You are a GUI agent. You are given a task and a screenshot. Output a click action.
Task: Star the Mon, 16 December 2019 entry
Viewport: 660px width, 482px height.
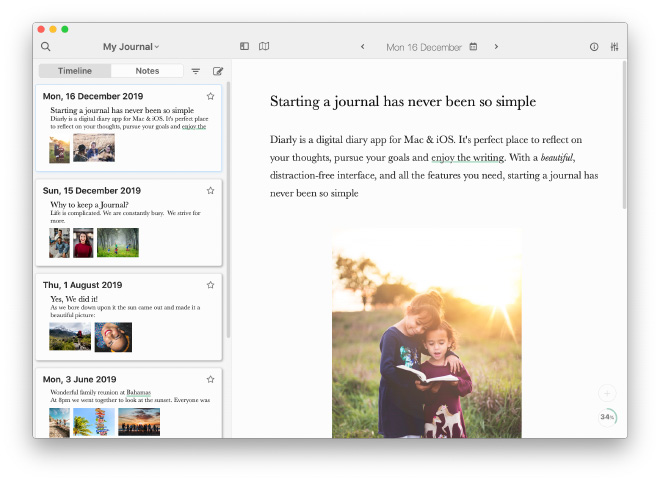210,96
